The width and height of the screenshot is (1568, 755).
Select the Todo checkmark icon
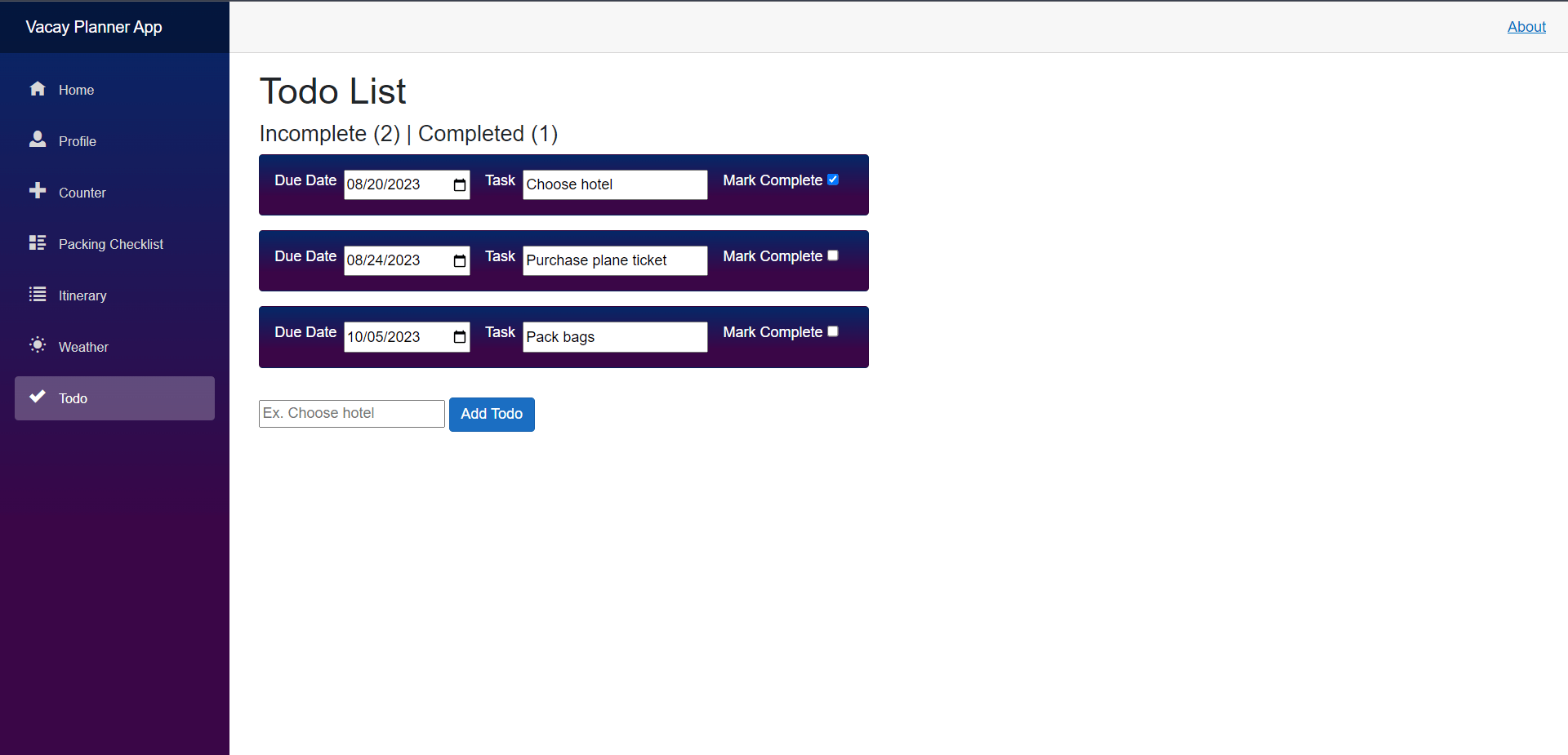(38, 397)
